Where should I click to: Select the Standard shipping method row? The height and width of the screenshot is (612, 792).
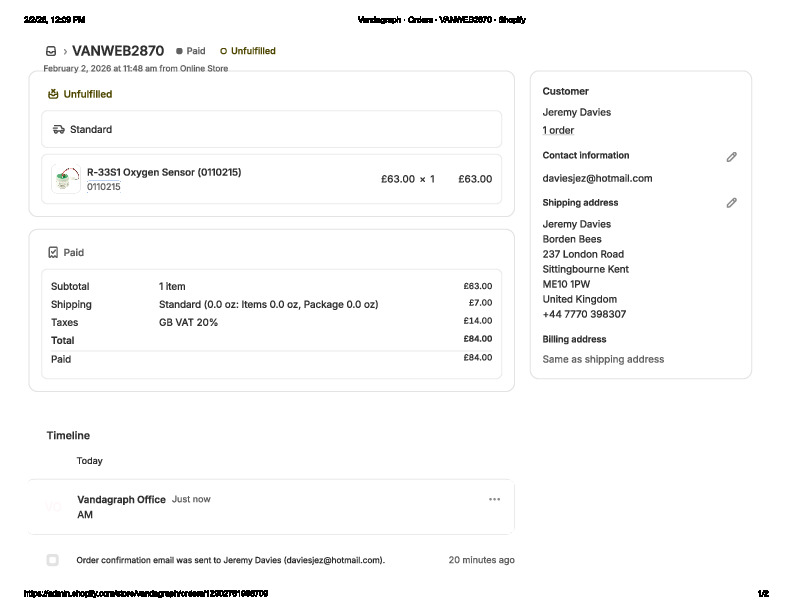(271, 130)
